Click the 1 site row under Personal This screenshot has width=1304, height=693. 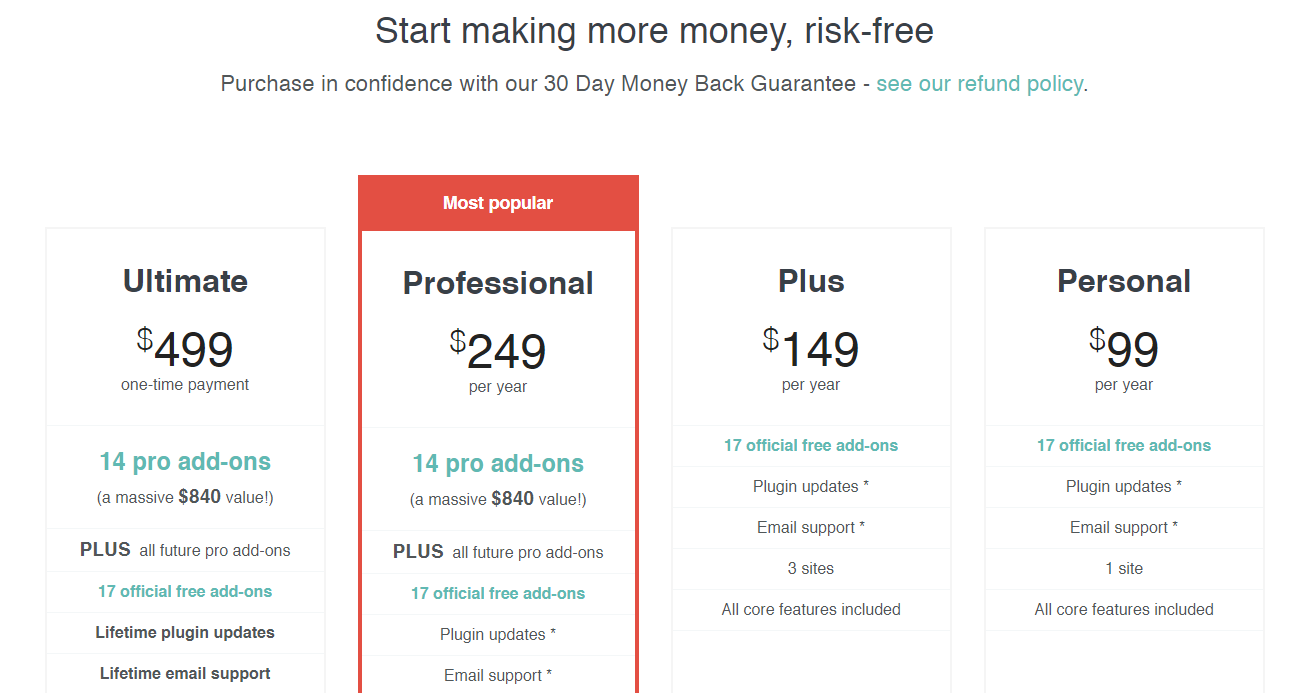(x=1123, y=568)
